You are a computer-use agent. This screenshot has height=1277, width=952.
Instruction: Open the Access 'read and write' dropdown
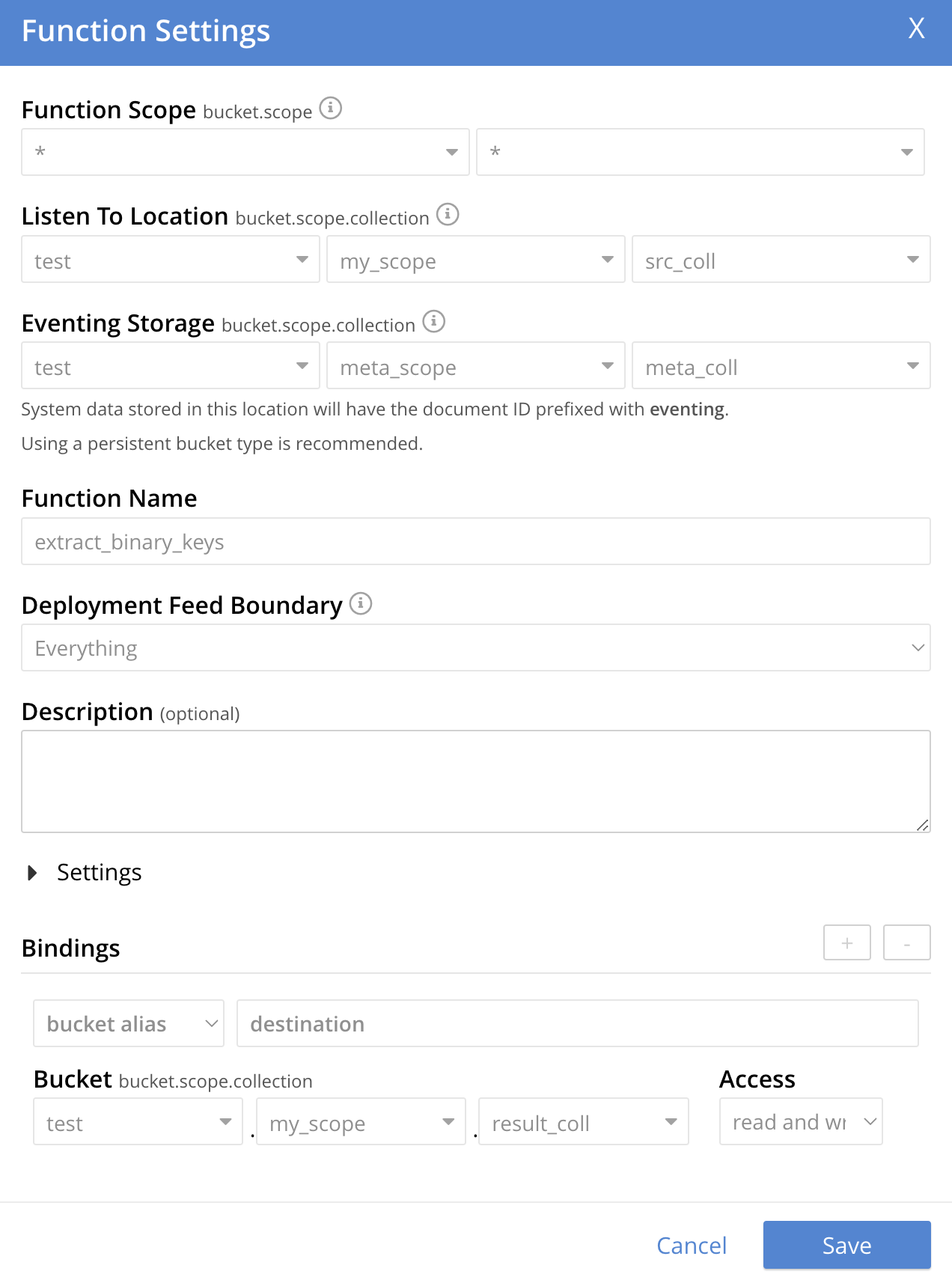pos(801,1121)
